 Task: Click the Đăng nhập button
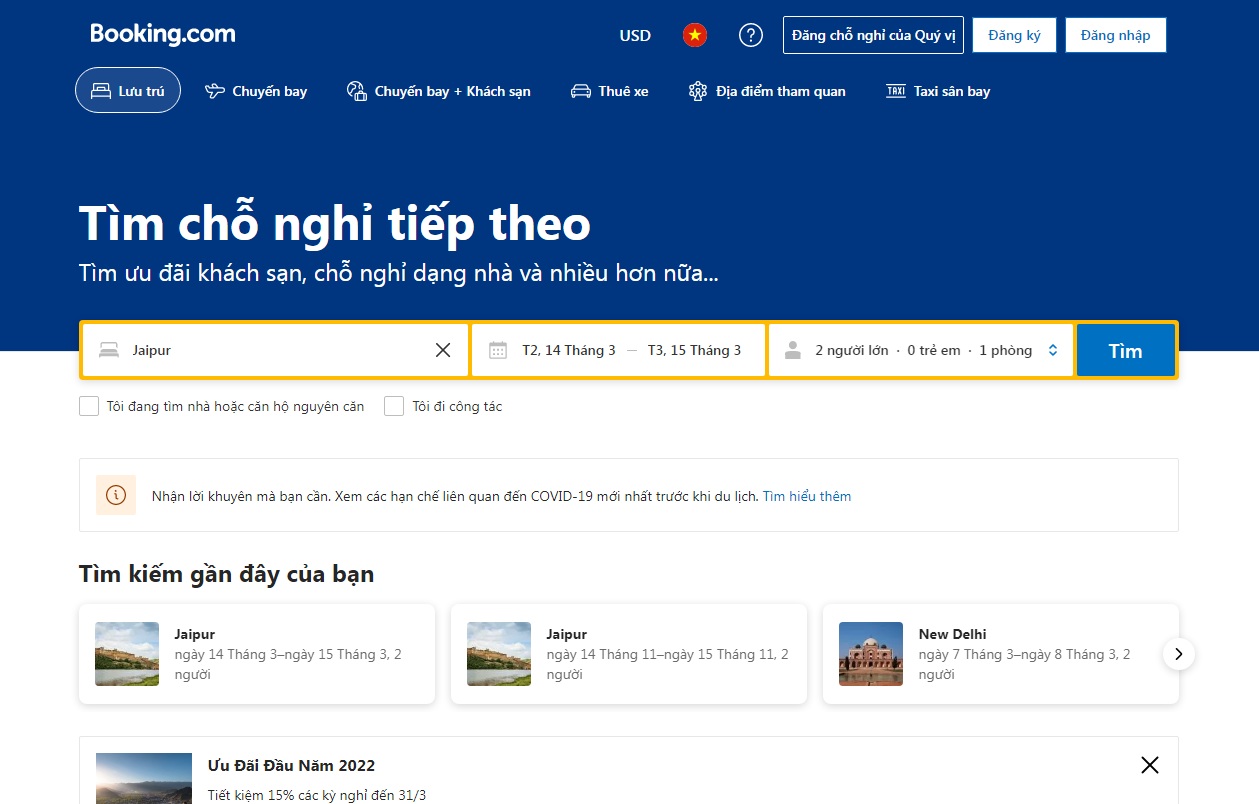click(1115, 35)
